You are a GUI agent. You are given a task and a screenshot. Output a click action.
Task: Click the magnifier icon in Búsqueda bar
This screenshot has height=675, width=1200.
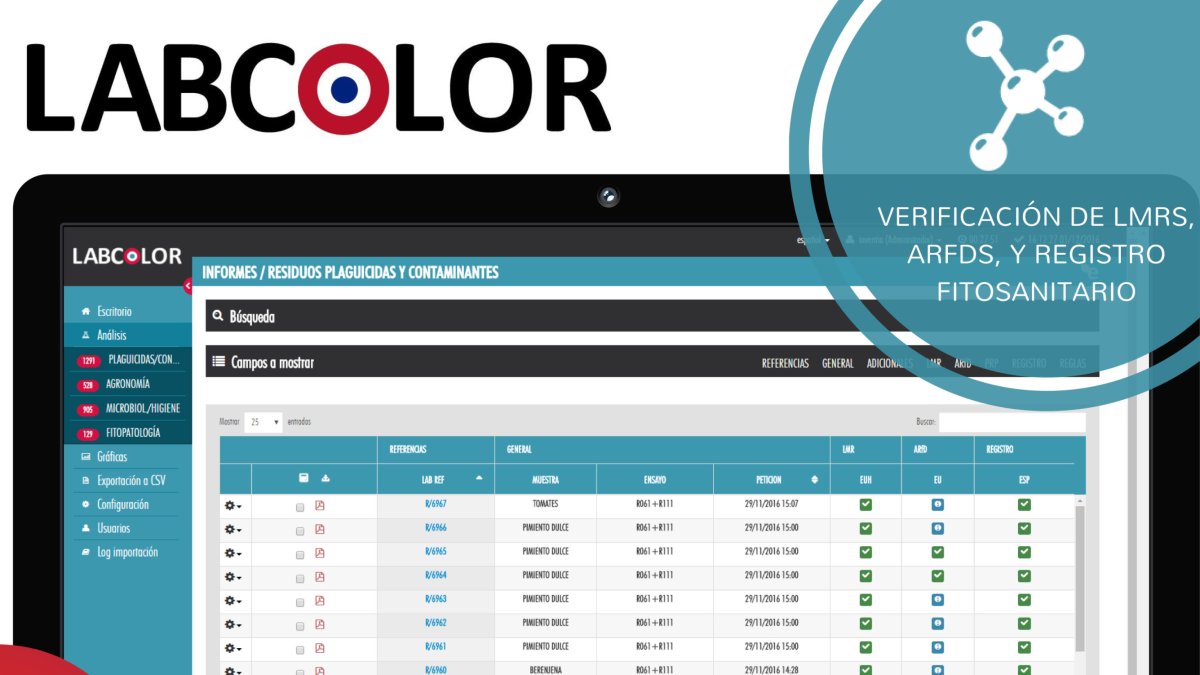[x=217, y=315]
